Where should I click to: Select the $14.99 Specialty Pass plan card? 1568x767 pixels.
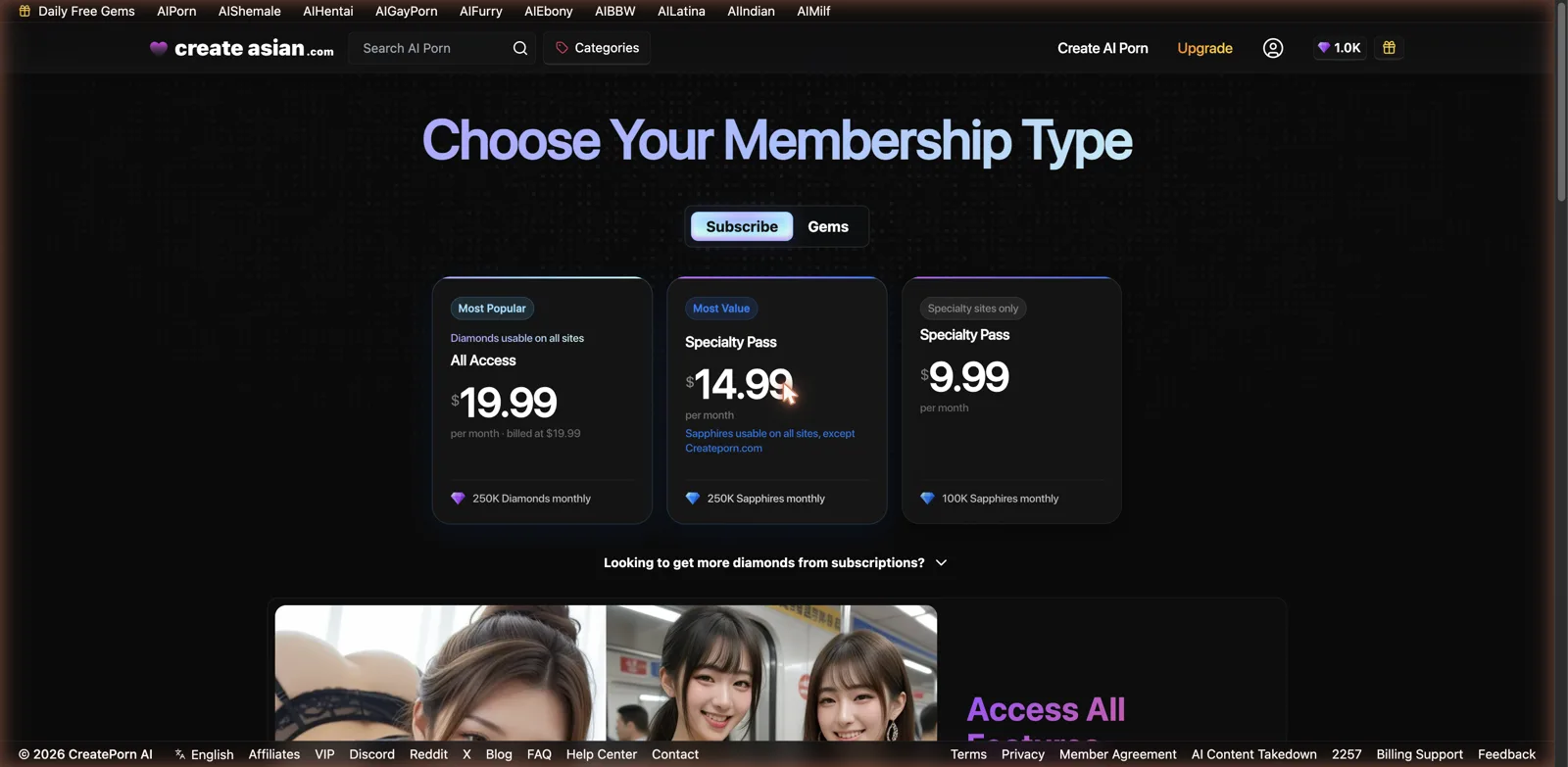[x=777, y=400]
